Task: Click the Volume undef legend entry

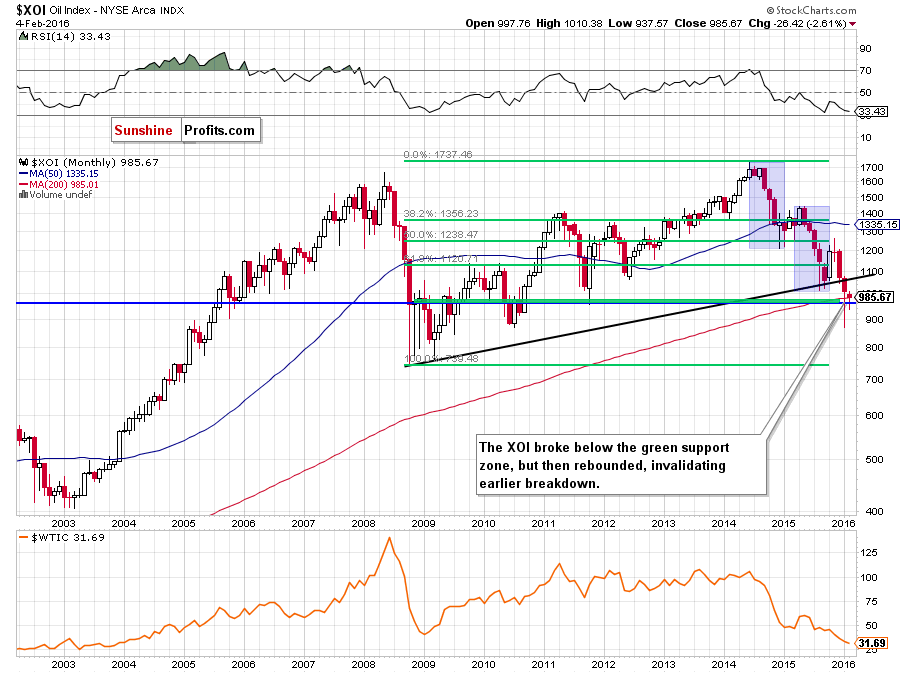Action: (x=61, y=194)
